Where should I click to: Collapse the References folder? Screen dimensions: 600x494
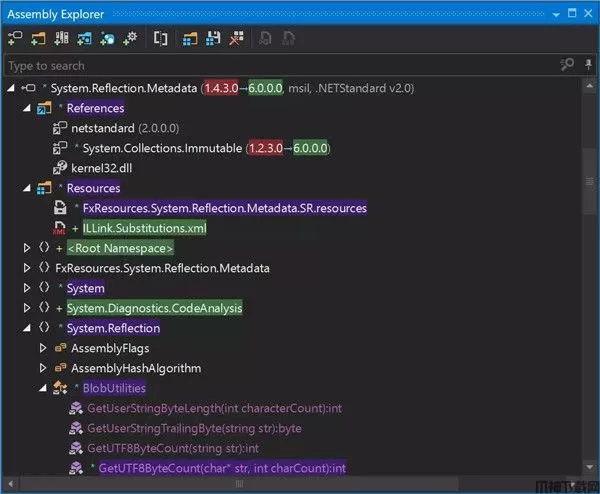tap(27, 108)
